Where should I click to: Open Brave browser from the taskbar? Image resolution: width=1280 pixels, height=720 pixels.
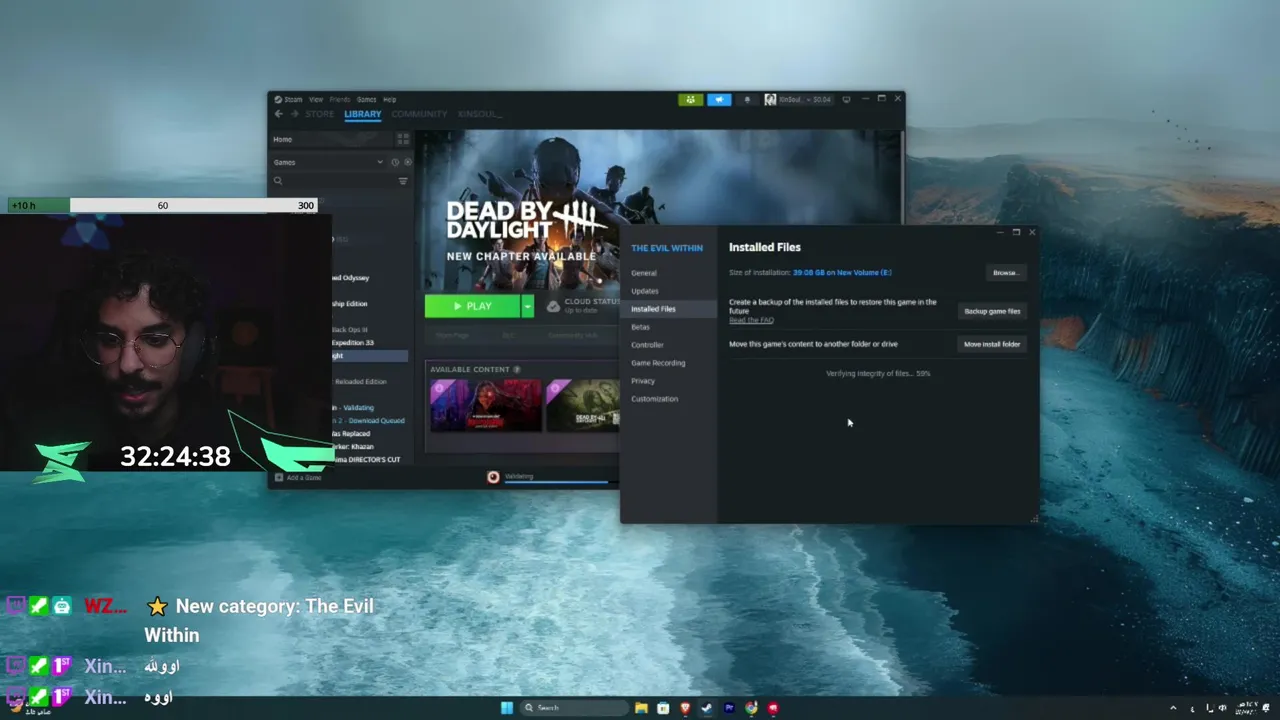pos(685,708)
